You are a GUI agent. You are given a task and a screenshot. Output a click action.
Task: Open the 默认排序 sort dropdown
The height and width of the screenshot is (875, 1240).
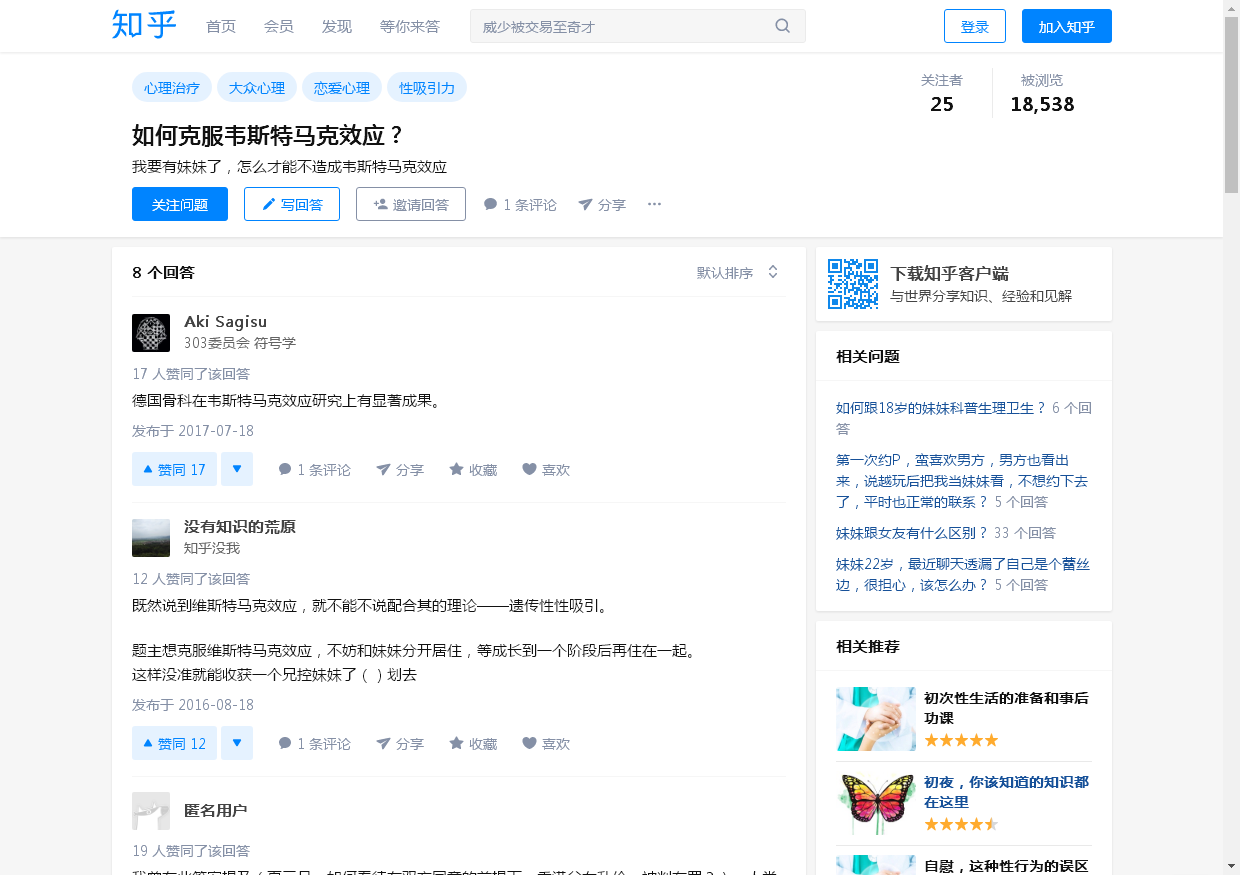[738, 272]
